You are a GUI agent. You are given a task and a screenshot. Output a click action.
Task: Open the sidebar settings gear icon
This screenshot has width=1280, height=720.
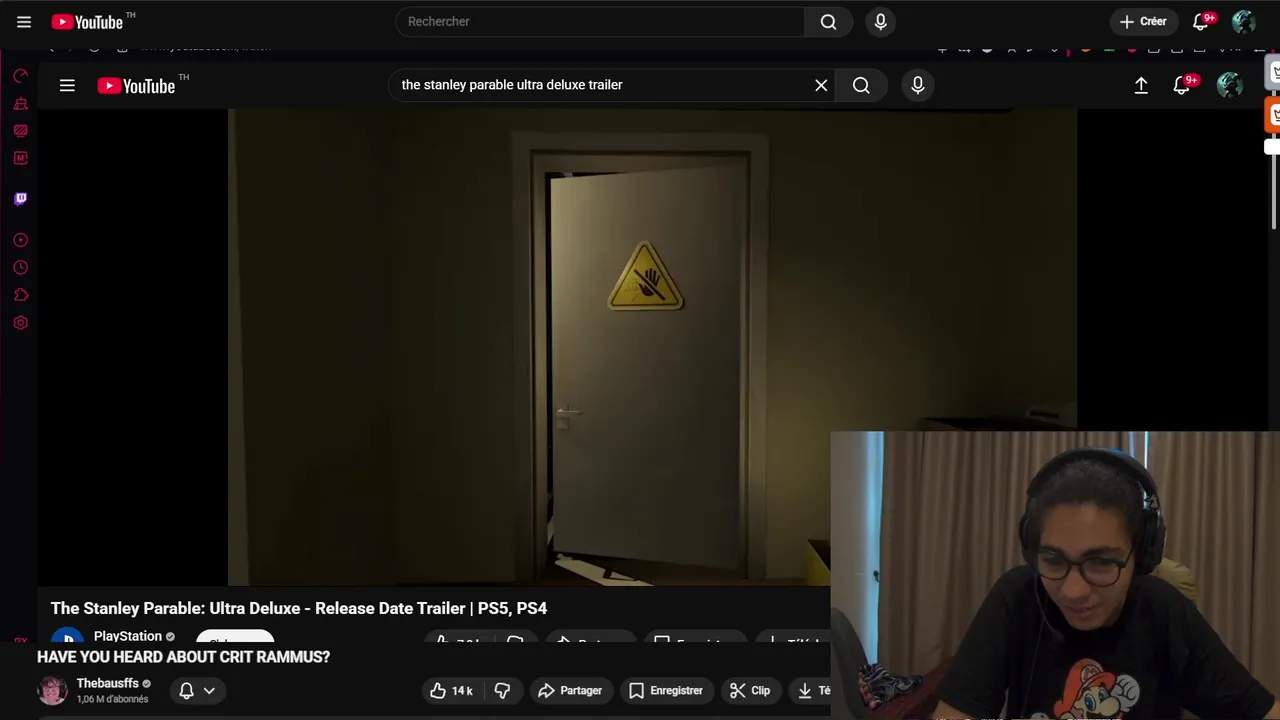20,322
